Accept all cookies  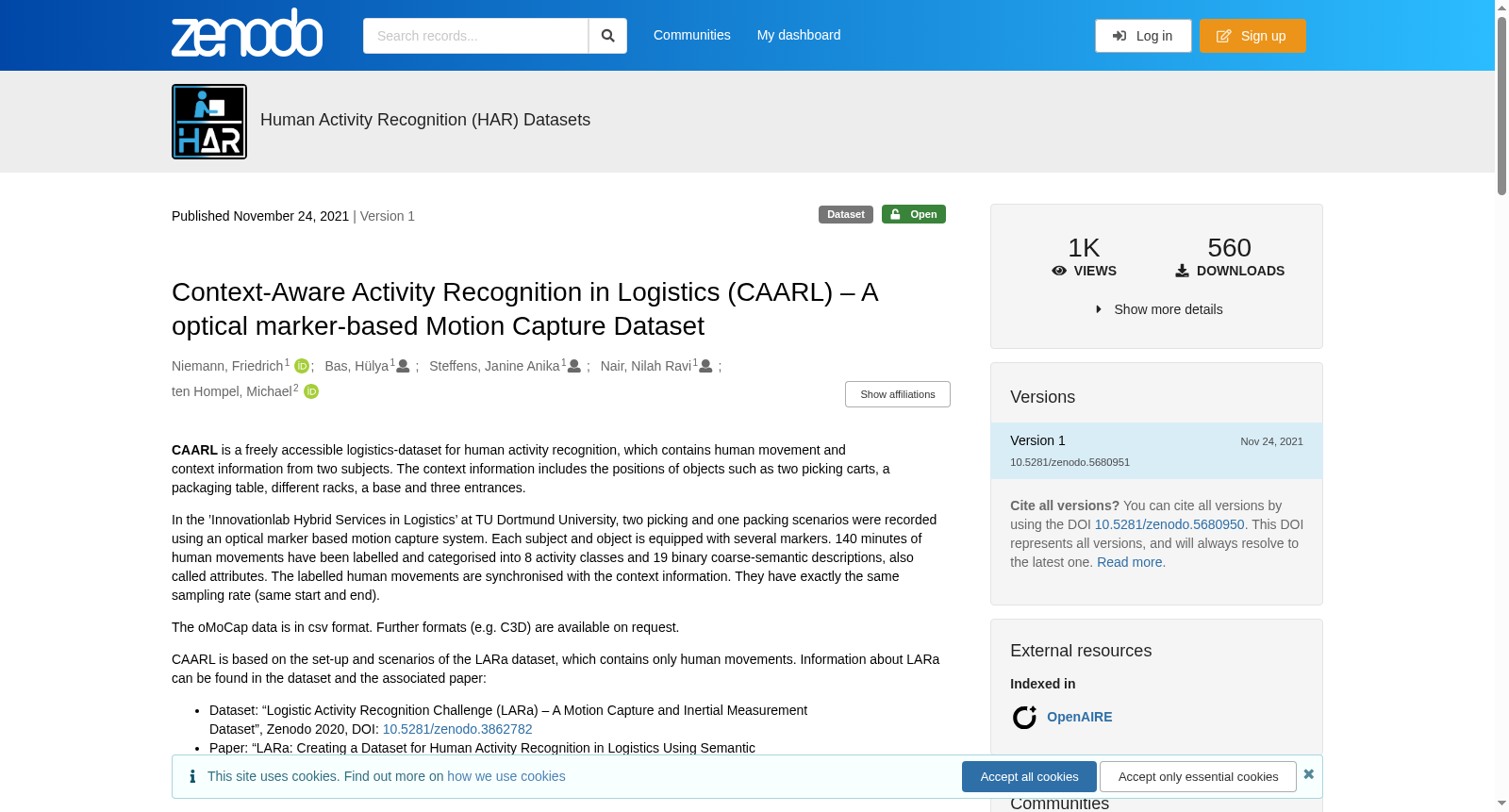pyautogui.click(x=1029, y=777)
